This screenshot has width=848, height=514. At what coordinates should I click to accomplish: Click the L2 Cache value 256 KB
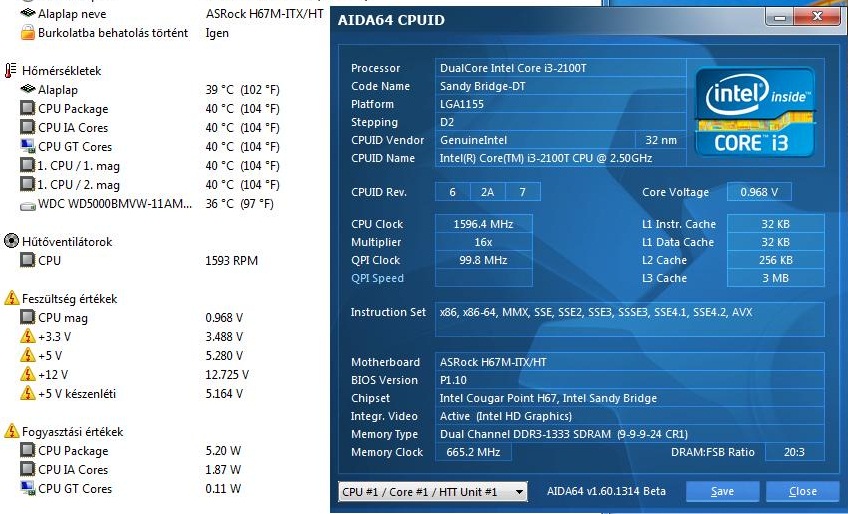776,260
